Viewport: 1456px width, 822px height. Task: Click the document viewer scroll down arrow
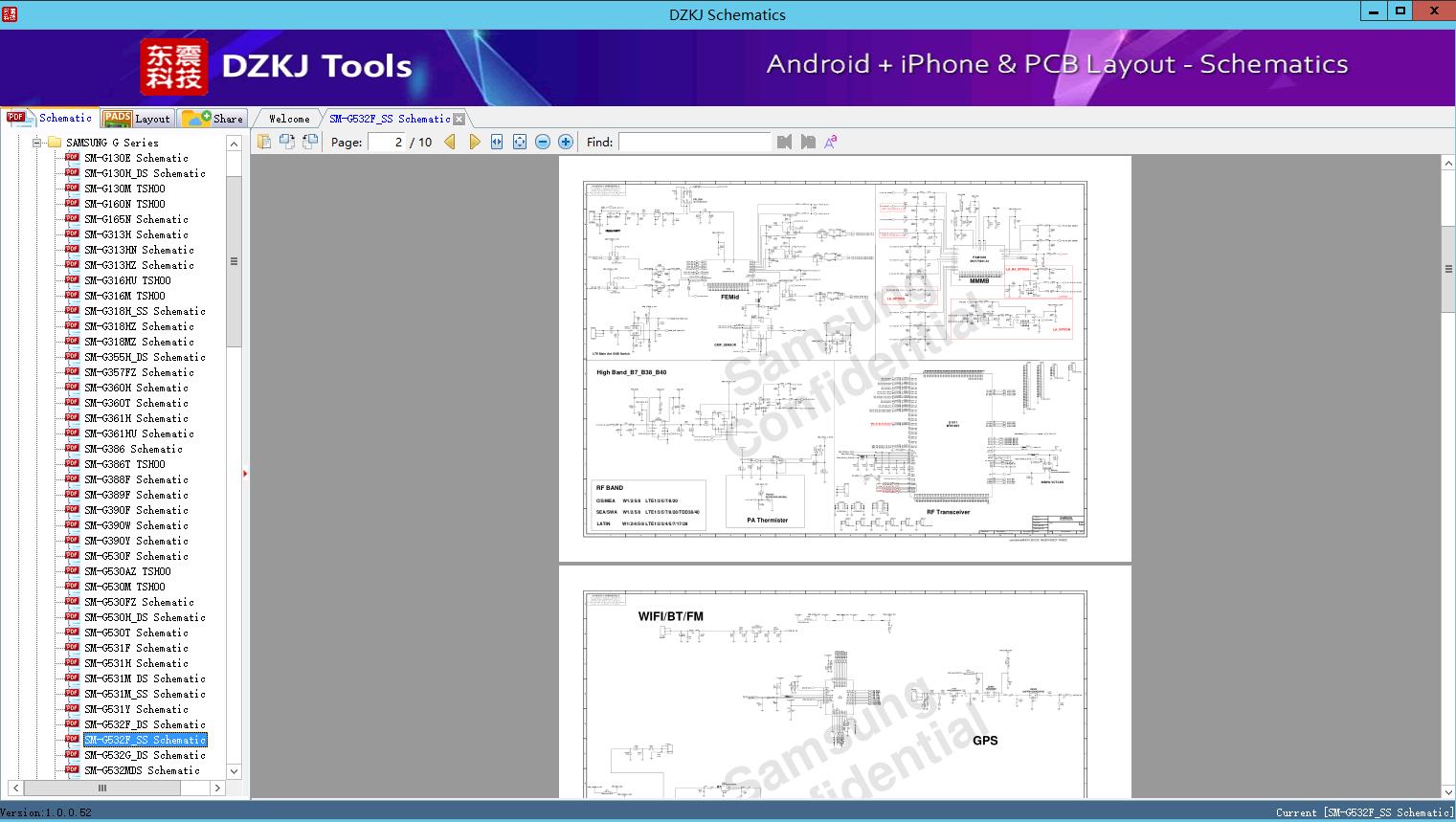[x=1448, y=790]
